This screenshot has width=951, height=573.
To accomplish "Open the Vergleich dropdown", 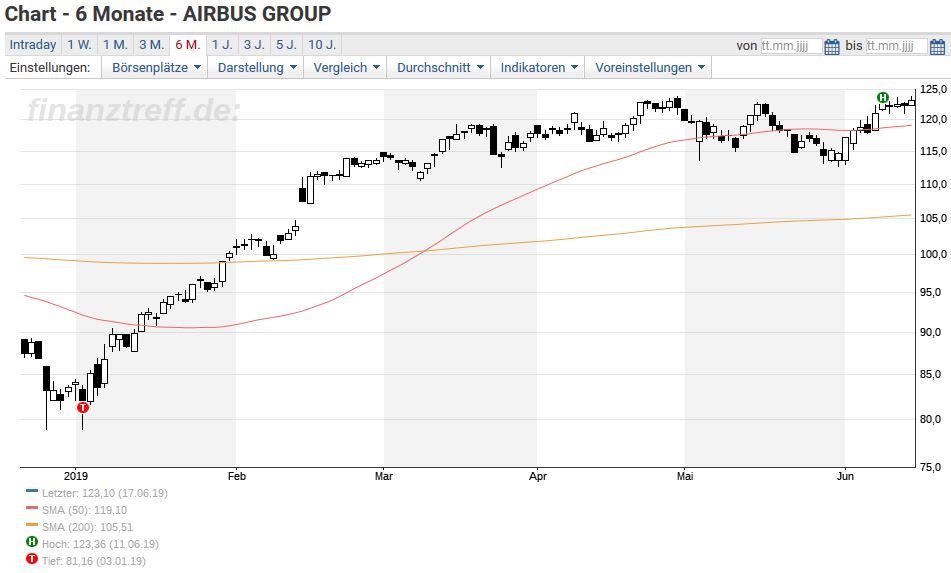I will point(346,67).
